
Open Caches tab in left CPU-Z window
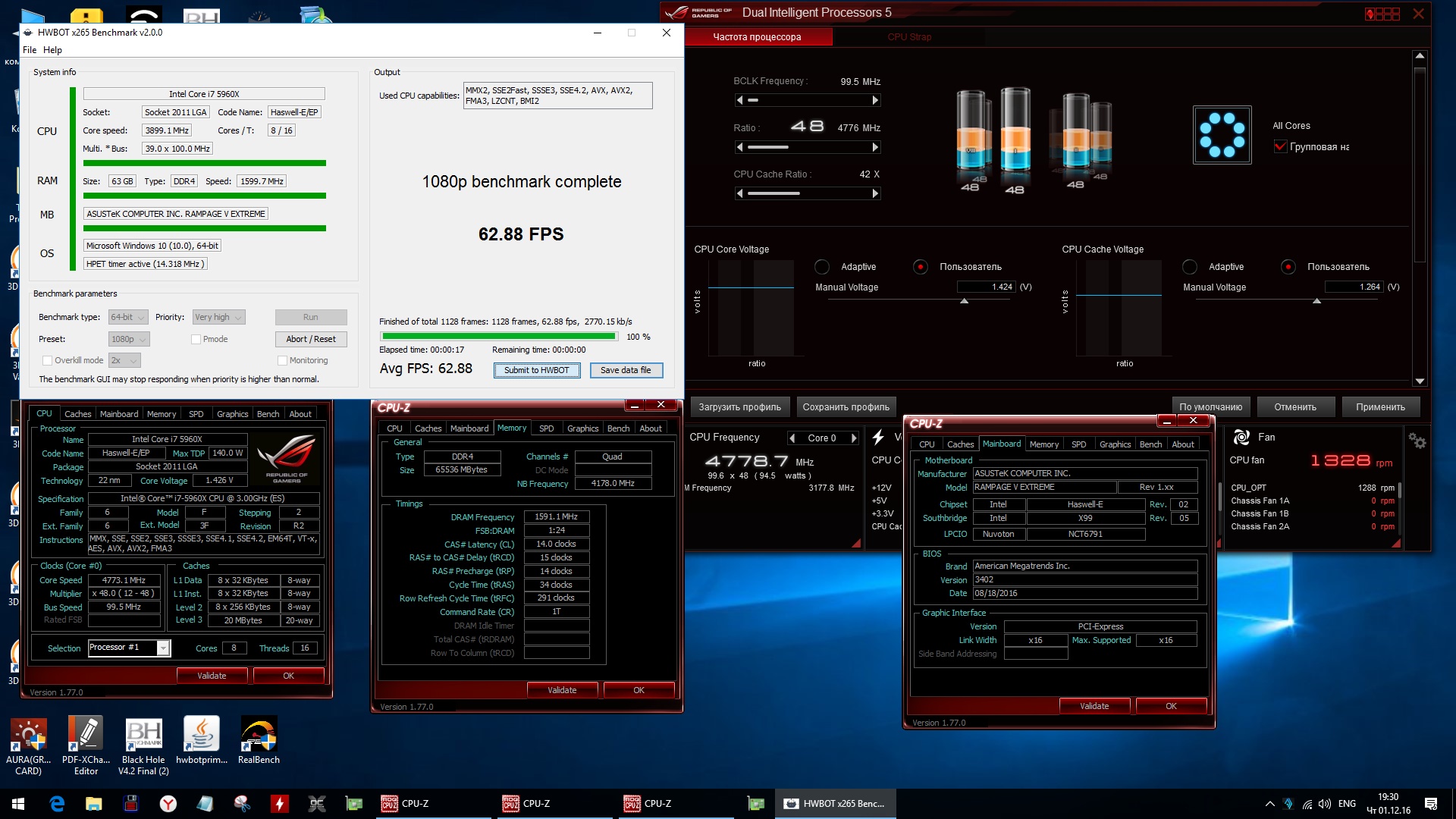coord(77,414)
